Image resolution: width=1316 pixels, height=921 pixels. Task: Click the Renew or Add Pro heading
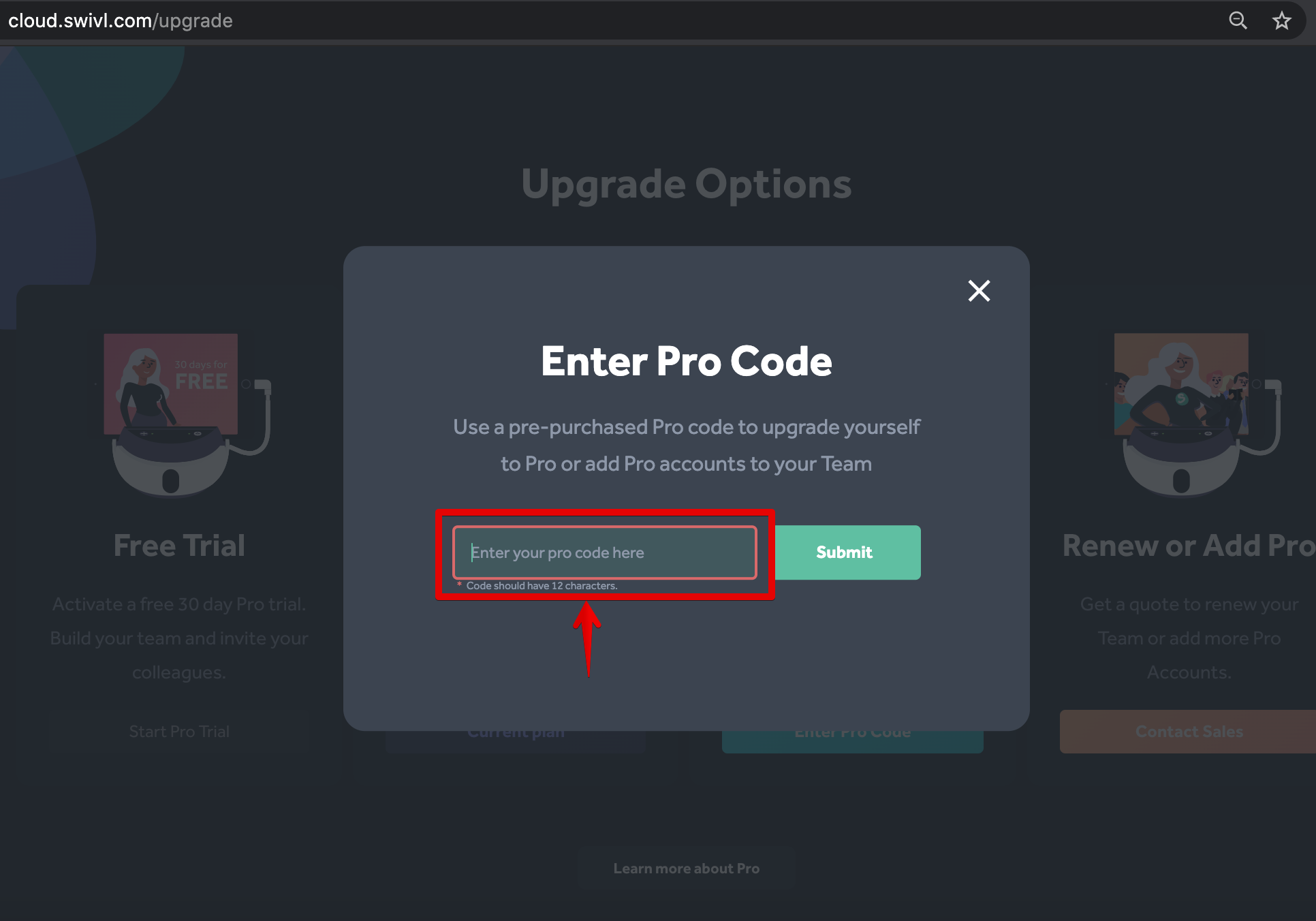[1189, 546]
